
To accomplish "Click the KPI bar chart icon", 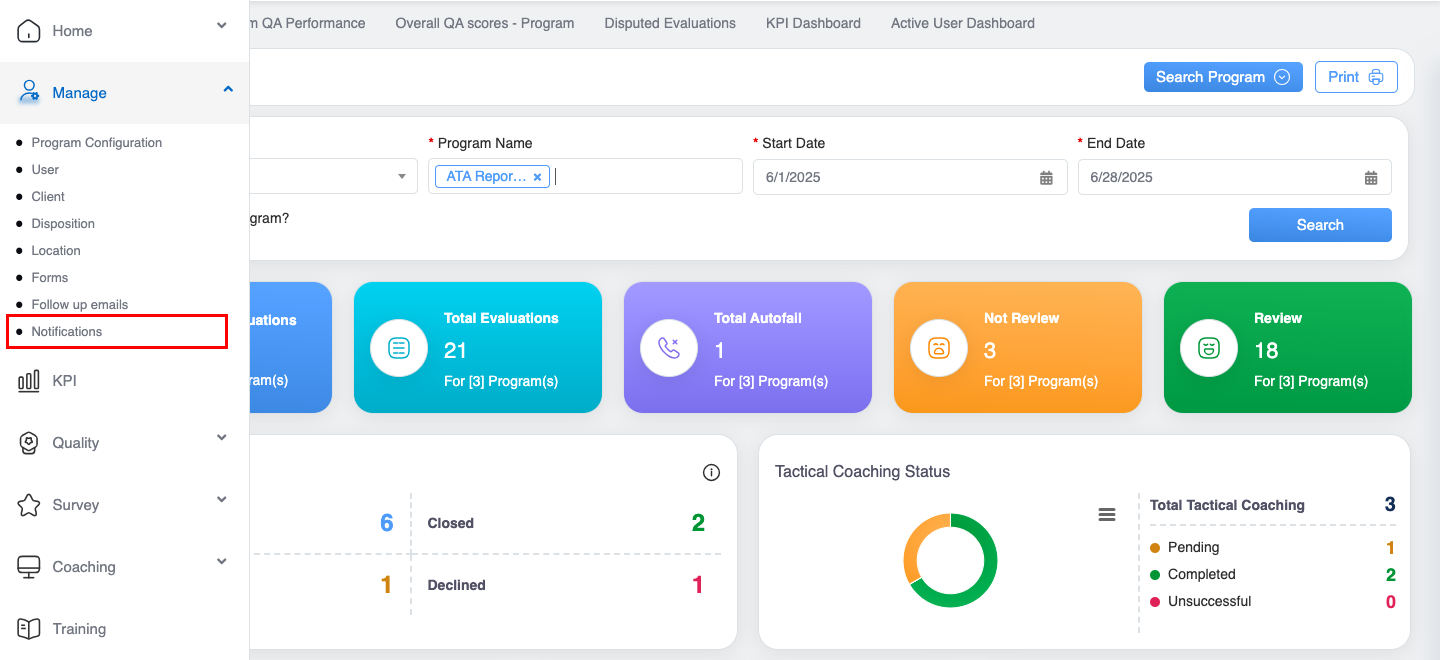I will tap(29, 381).
